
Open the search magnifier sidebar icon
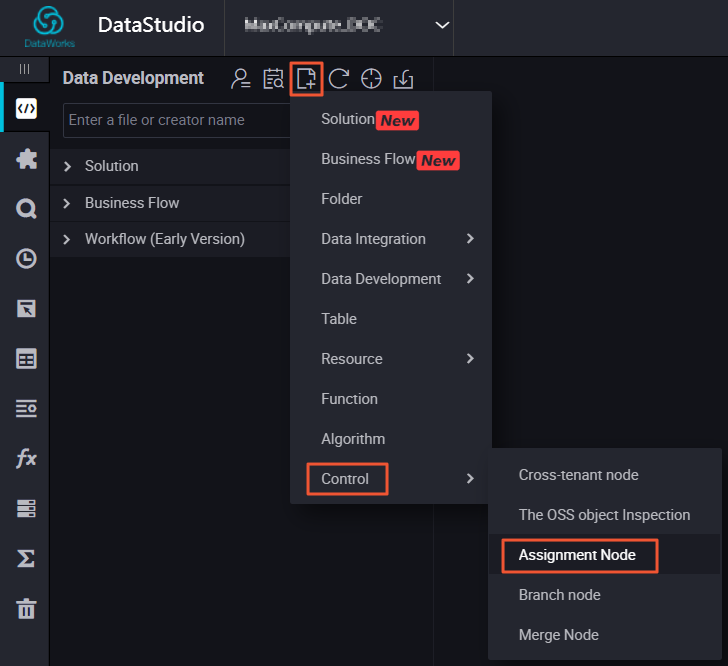[x=26, y=209]
